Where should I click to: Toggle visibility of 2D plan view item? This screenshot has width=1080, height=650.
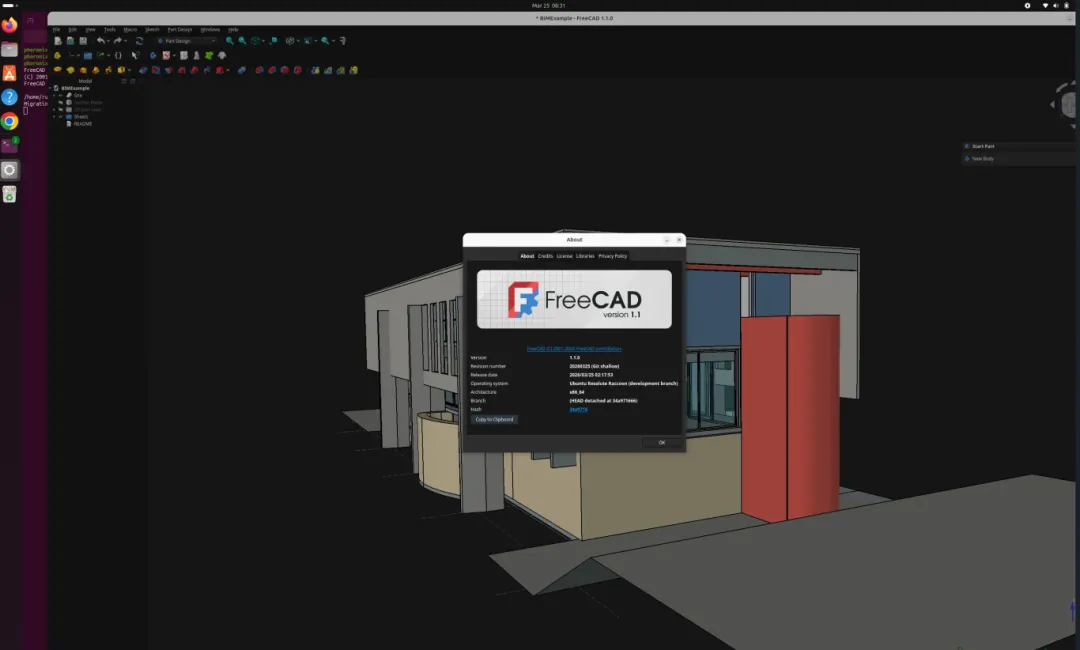click(61, 109)
